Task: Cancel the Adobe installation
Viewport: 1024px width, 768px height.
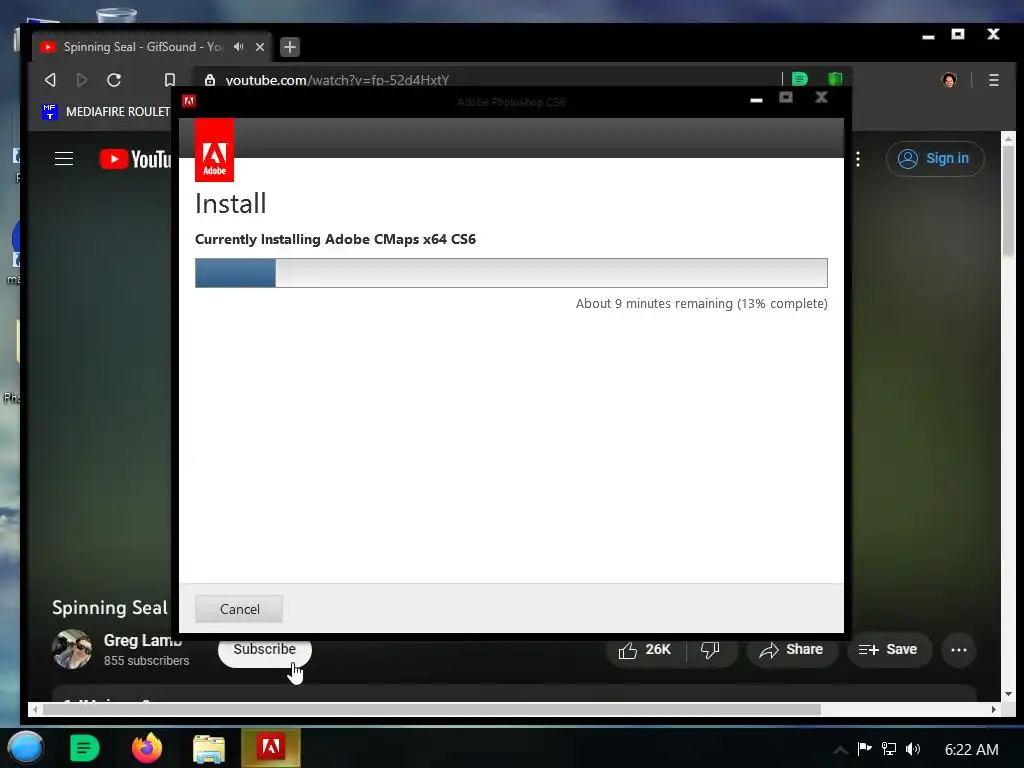Action: 239,609
